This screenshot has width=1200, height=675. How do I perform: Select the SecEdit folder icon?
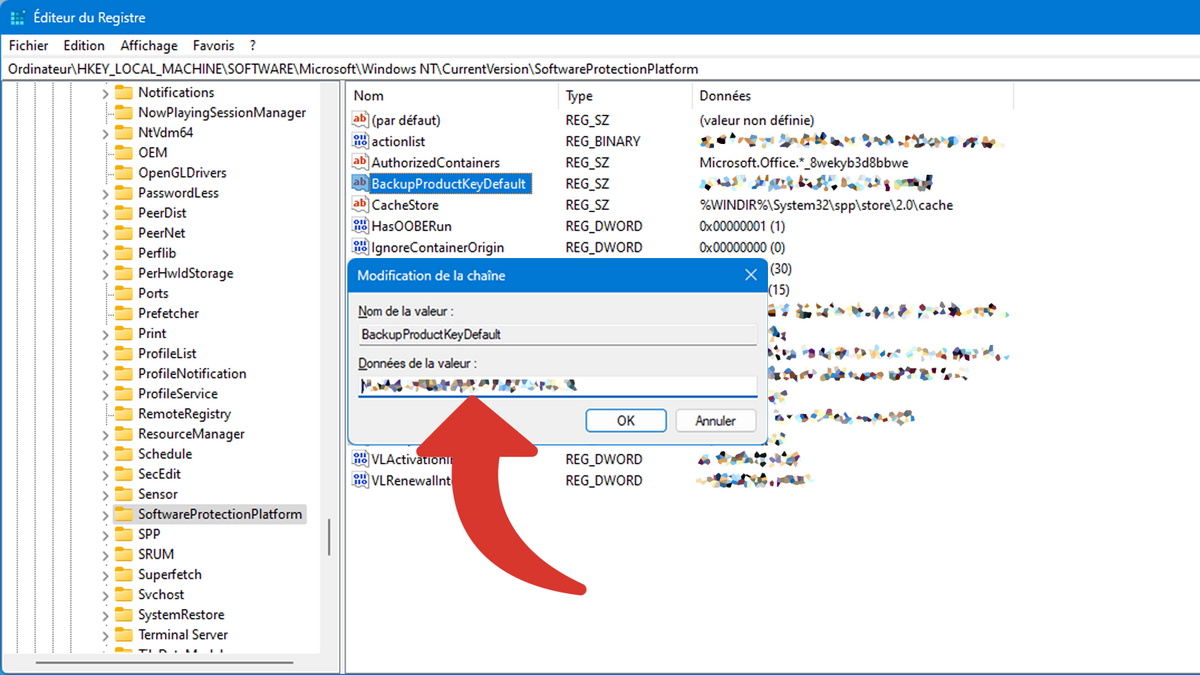point(123,474)
